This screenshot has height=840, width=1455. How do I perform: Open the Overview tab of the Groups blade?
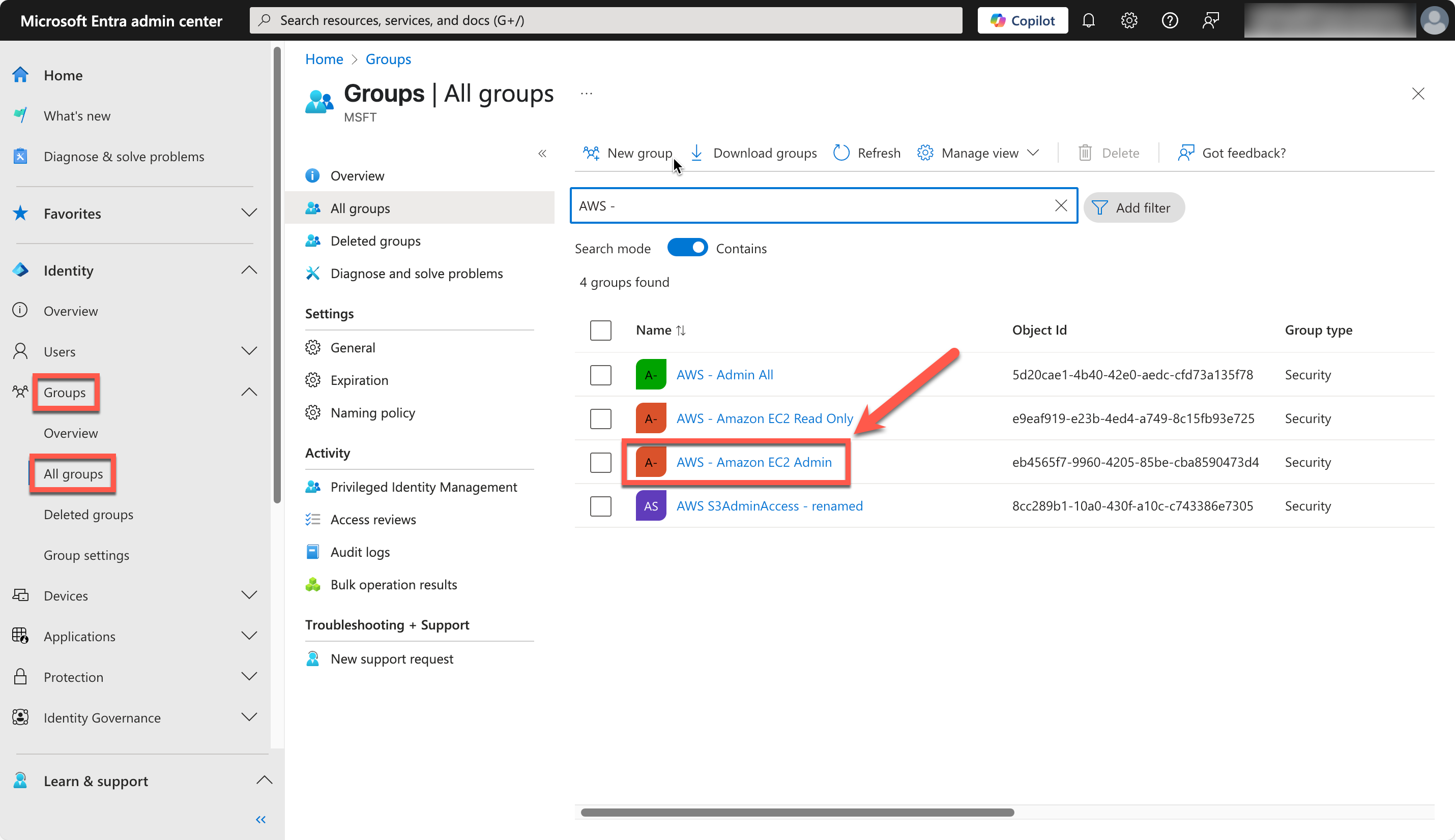click(x=357, y=175)
